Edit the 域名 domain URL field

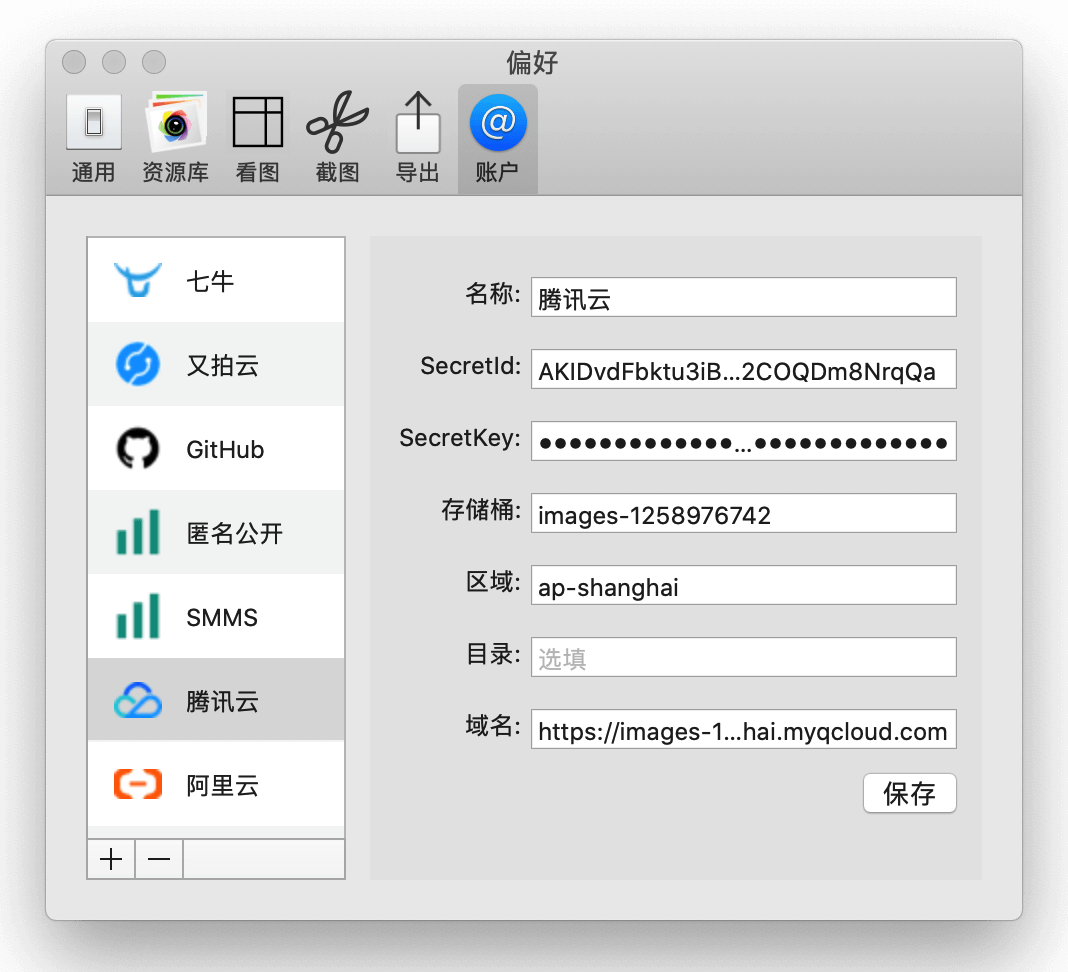744,730
